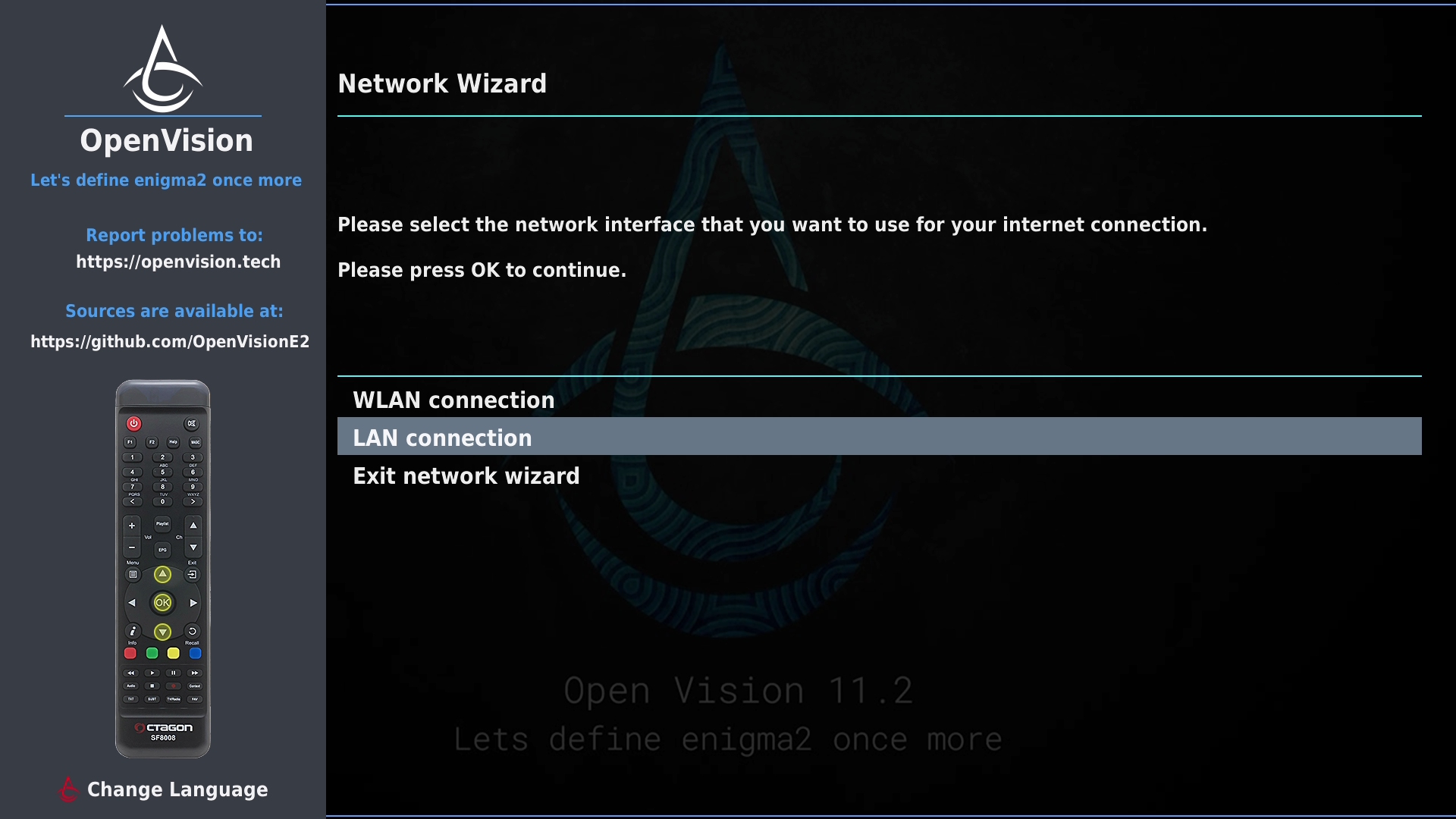Click the remote's pause button
1456x819 pixels.
173,673
